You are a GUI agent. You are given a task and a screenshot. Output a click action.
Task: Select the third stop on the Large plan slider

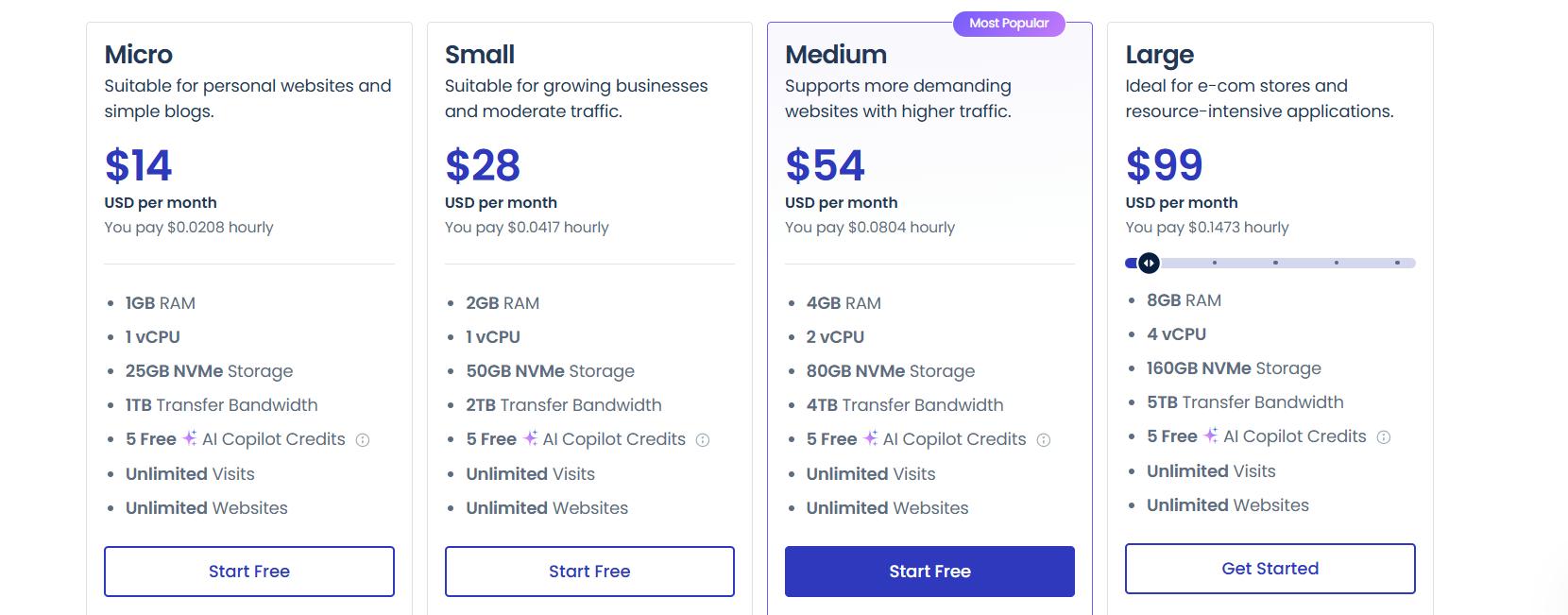[1275, 264]
